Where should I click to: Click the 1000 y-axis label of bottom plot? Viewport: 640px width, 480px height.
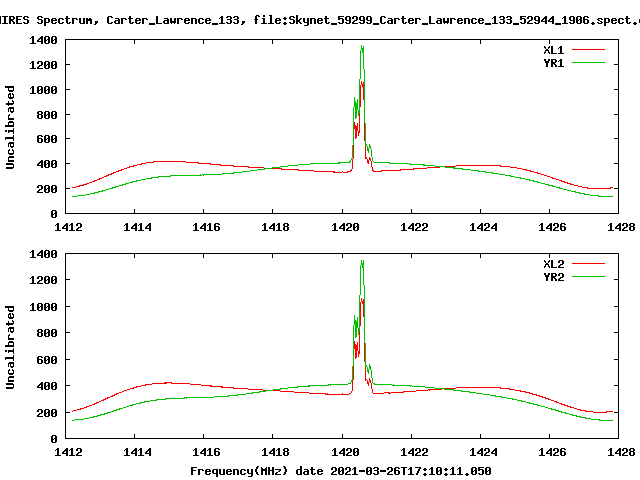(x=43, y=307)
